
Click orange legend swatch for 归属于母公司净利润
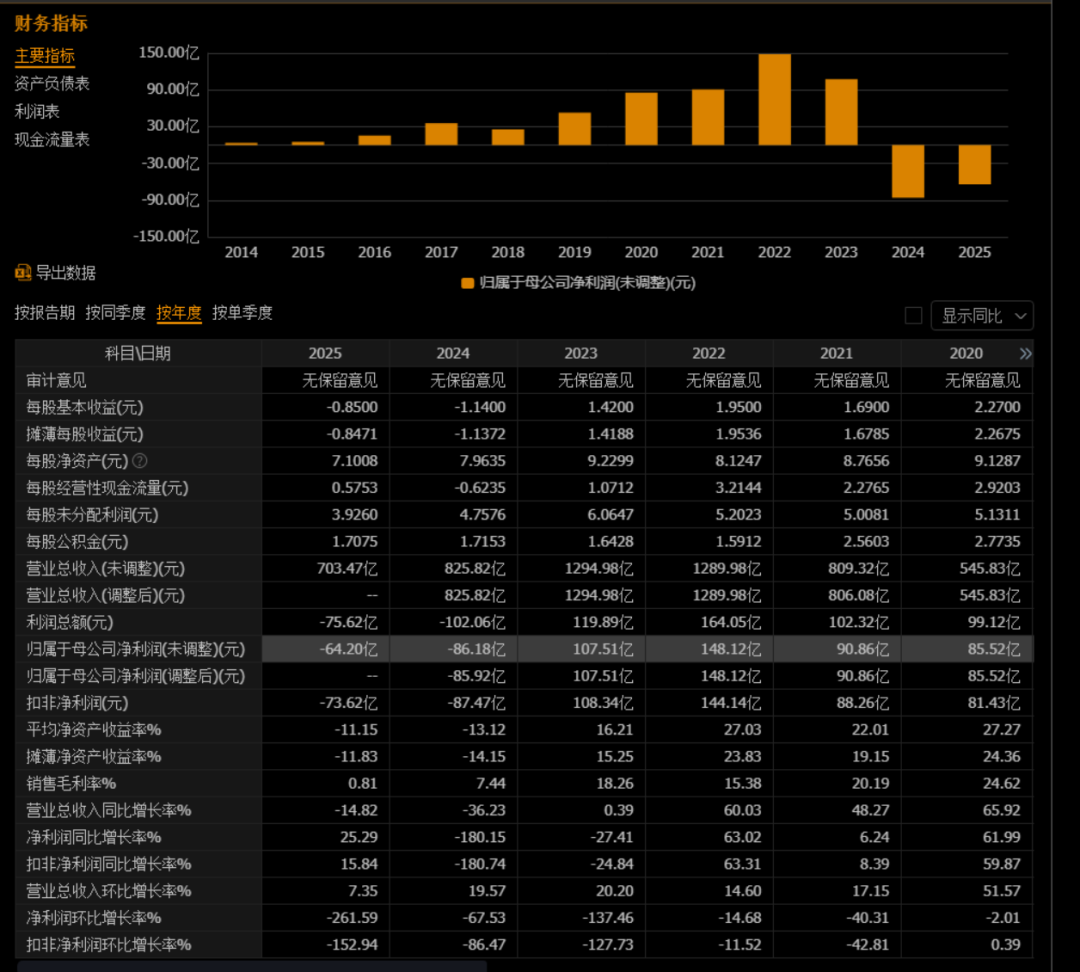[x=467, y=283]
